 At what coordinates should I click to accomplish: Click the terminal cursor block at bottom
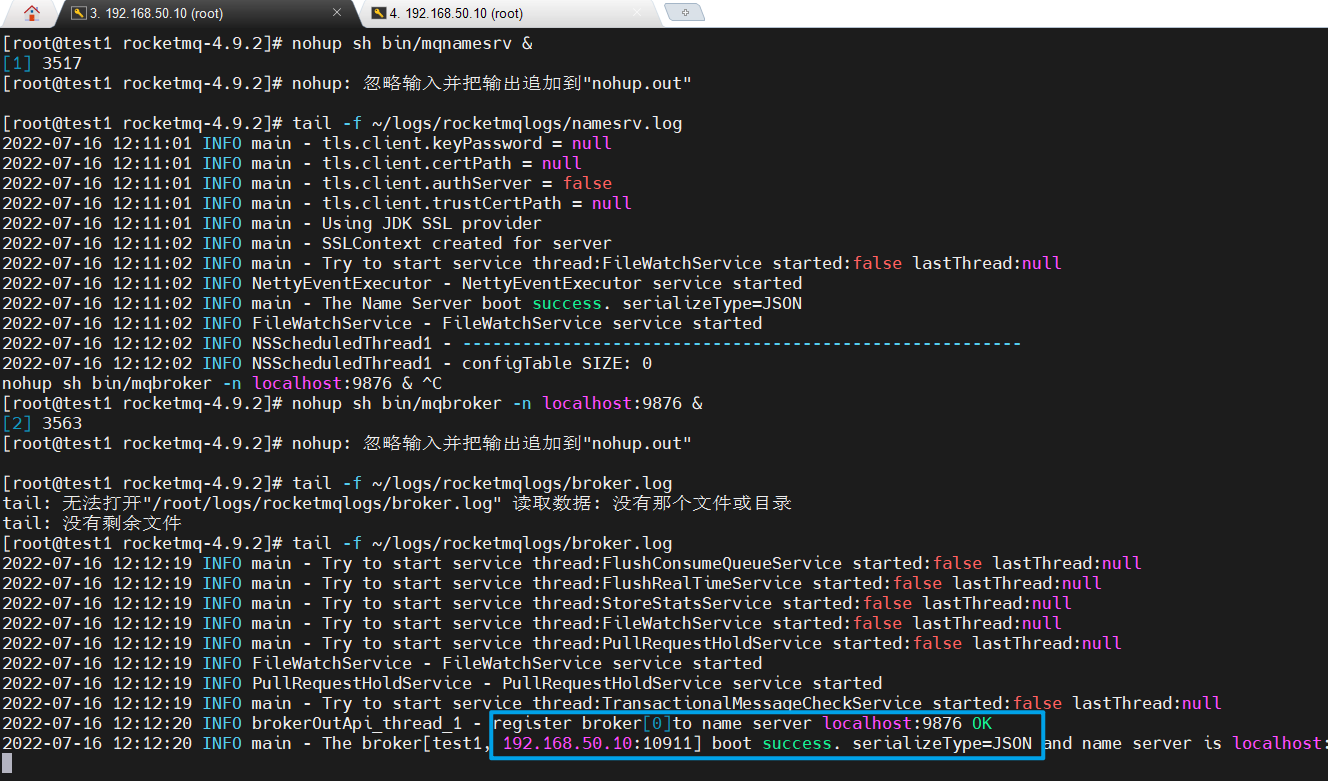pyautogui.click(x=7, y=763)
